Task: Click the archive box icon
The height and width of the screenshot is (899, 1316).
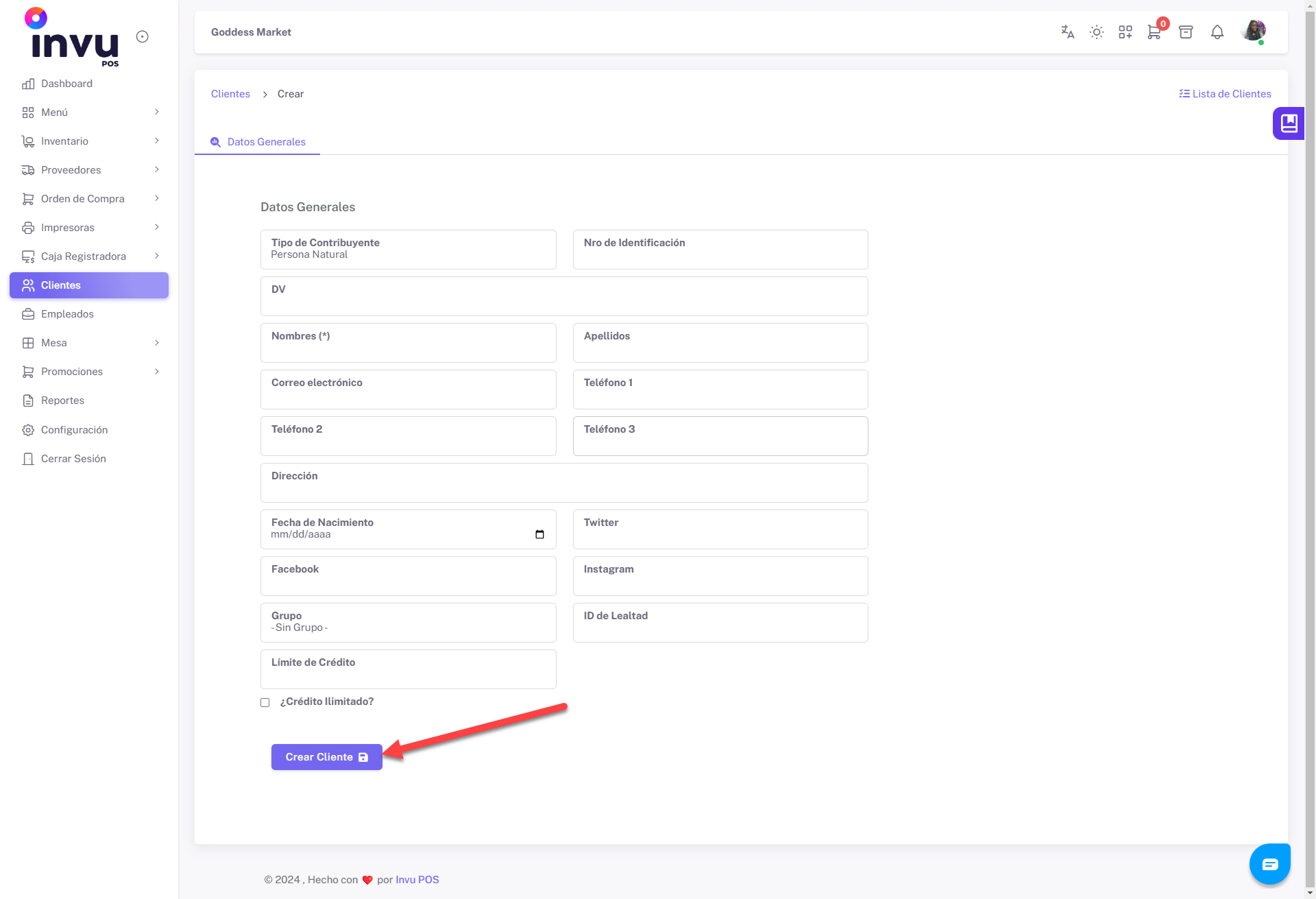Action: 1186,32
